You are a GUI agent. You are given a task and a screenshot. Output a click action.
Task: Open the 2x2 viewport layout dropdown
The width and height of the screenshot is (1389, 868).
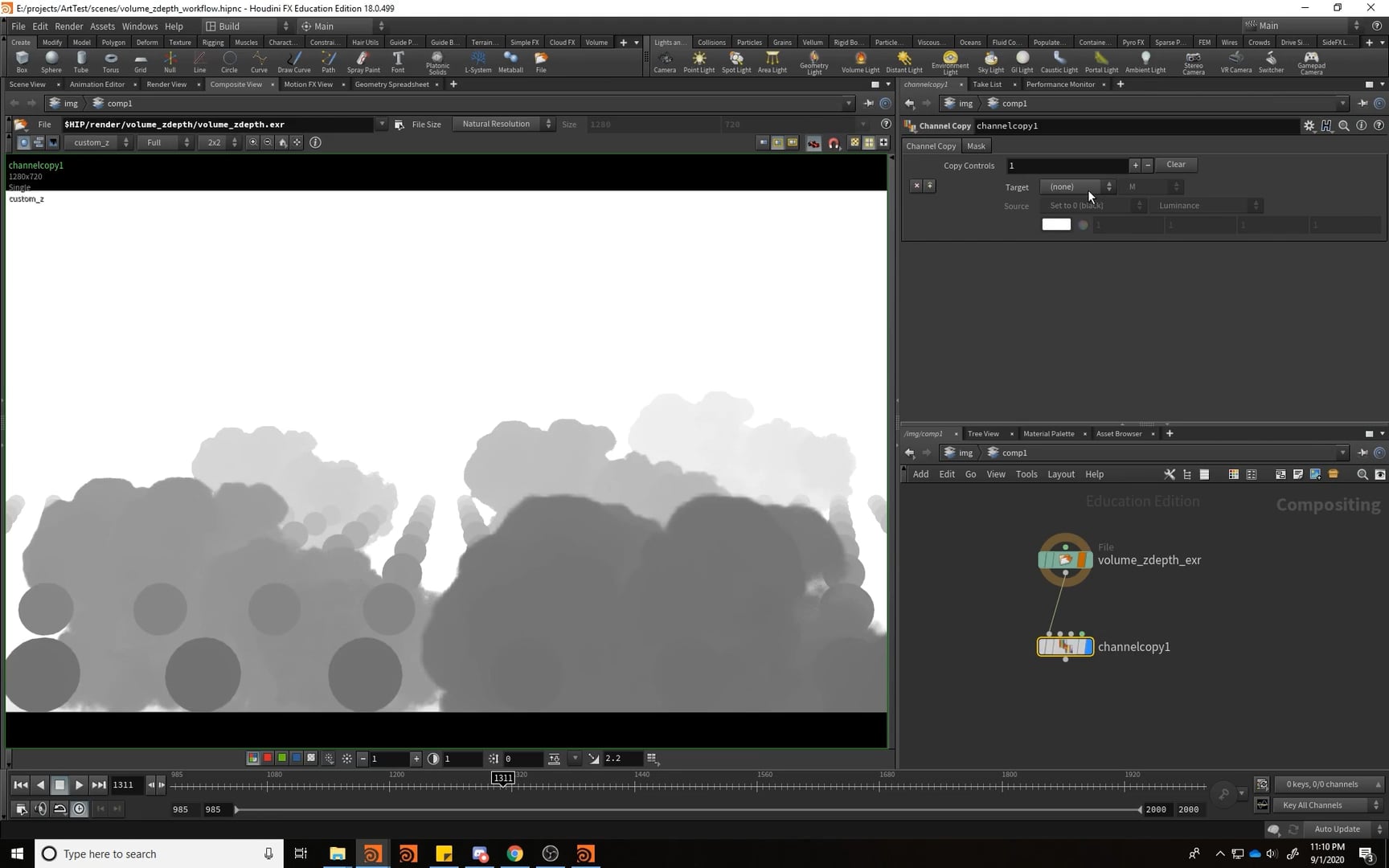coord(219,142)
